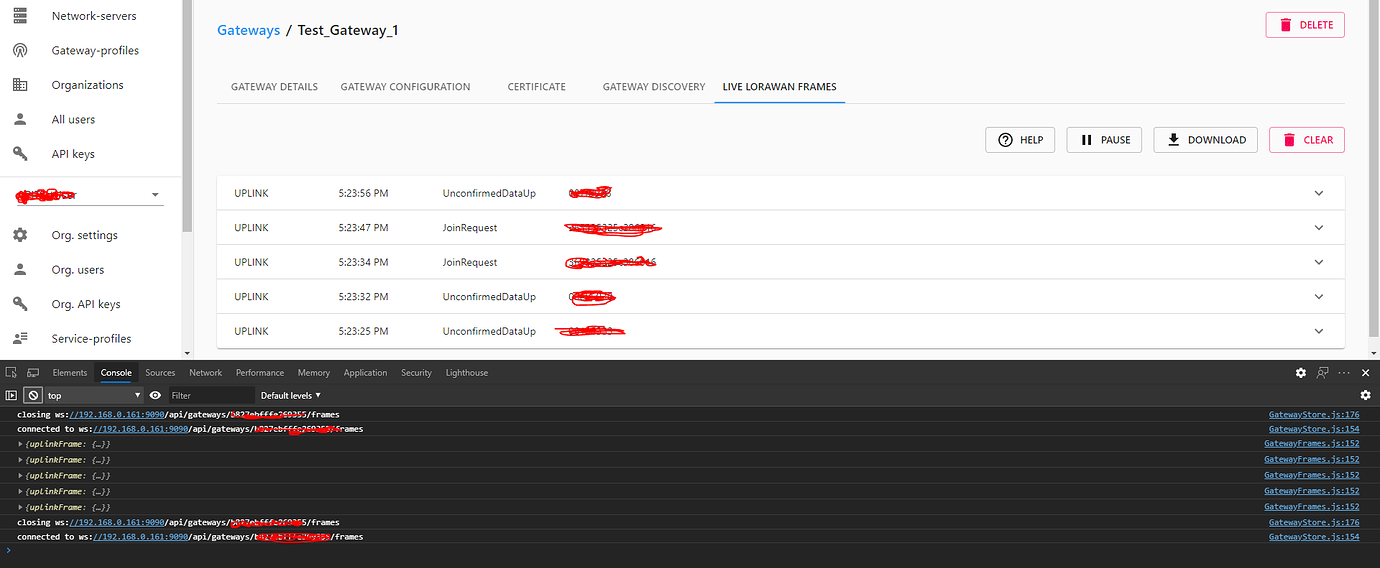Click the 5:23:56 PM timestamp
1380x568 pixels.
tap(364, 193)
